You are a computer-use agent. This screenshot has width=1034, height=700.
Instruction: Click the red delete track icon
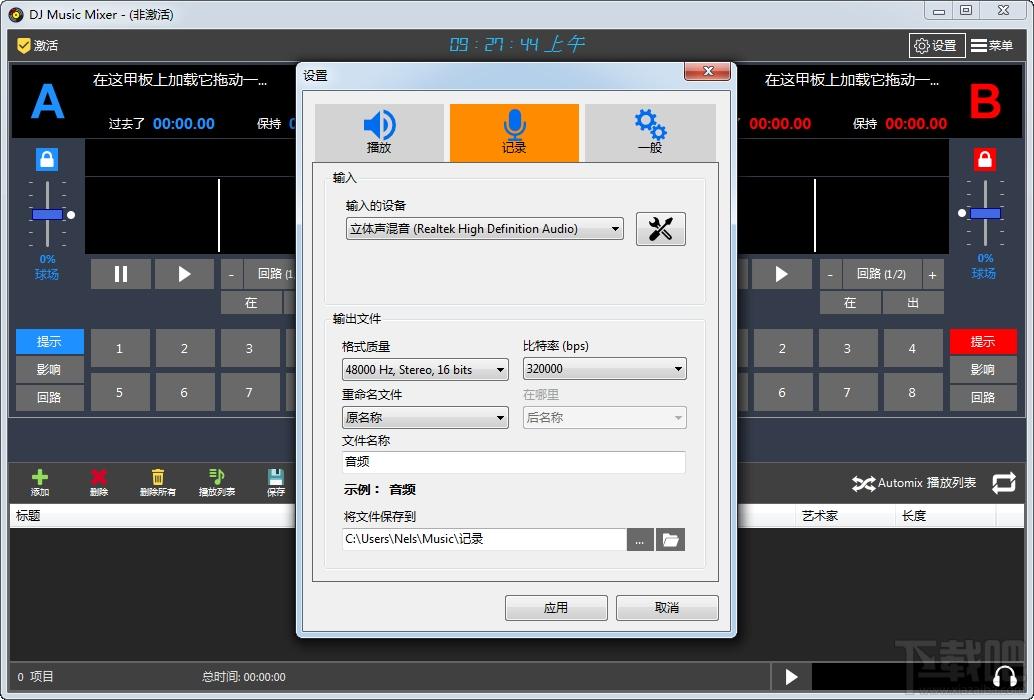98,478
